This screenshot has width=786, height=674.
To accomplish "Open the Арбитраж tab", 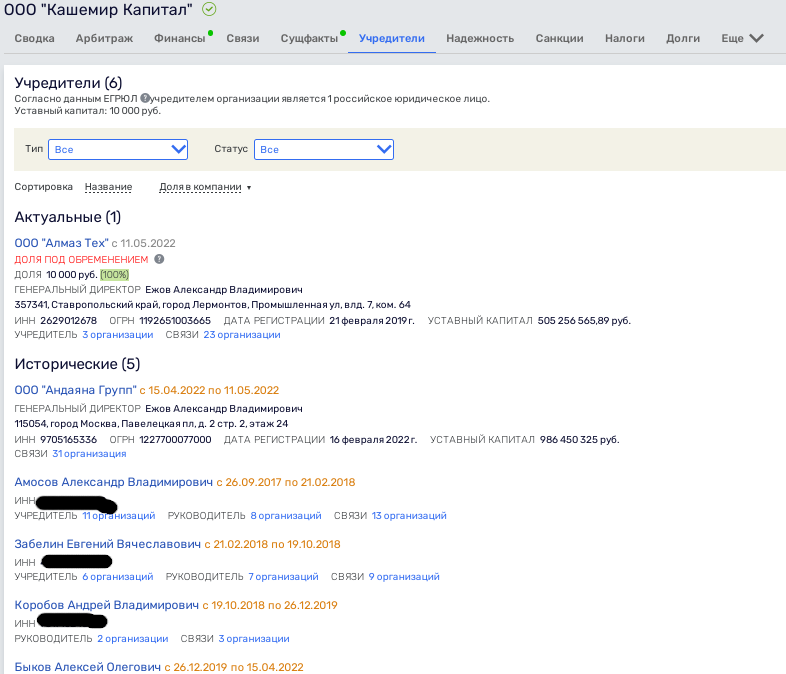I will tap(104, 38).
